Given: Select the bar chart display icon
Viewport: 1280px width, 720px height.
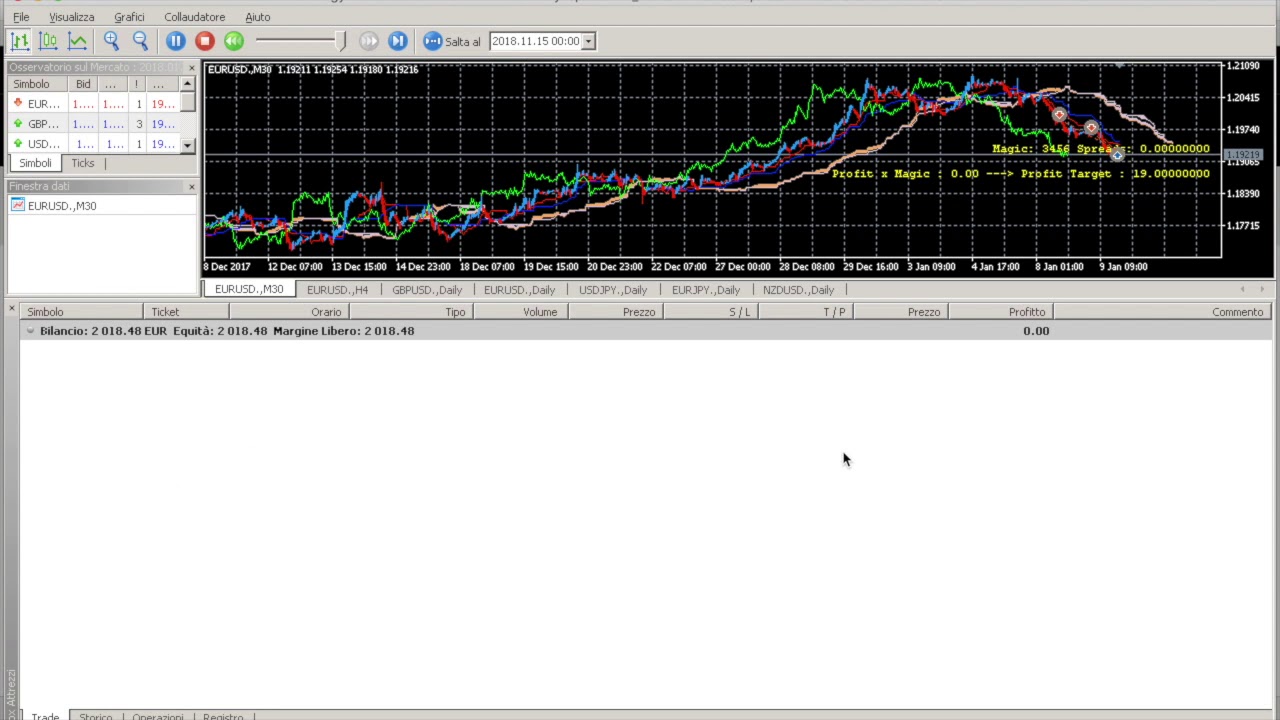Looking at the screenshot, I should pos(19,41).
